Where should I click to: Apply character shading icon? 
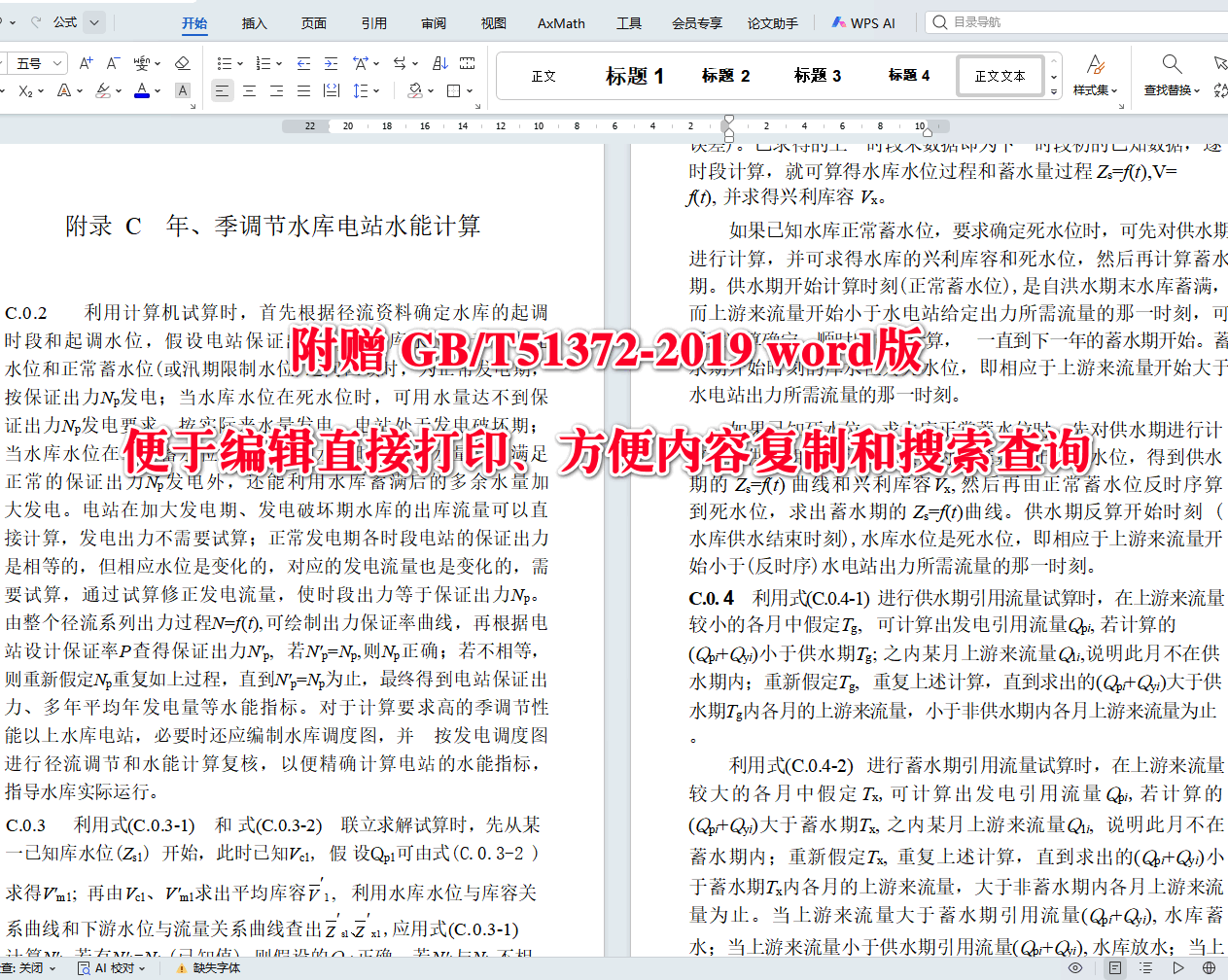point(182,90)
